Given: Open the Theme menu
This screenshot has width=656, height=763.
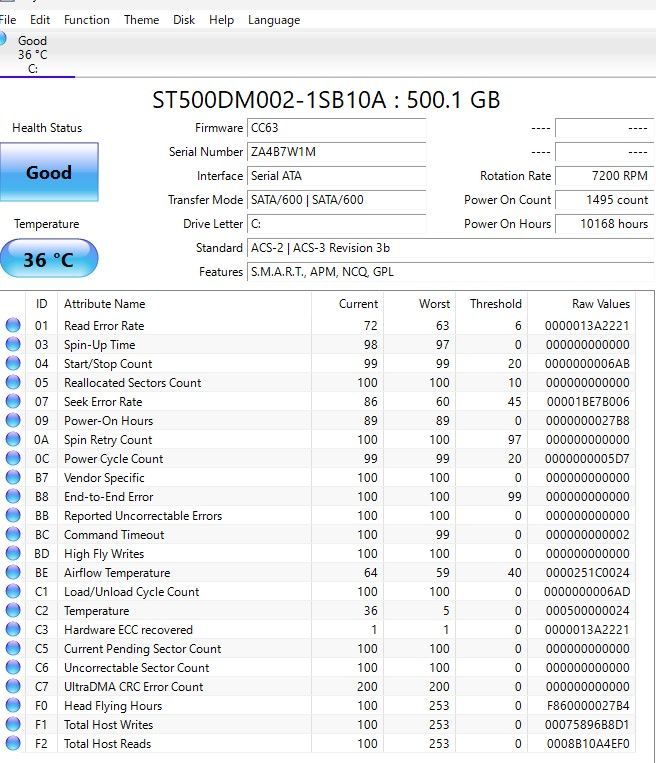Looking at the screenshot, I should pyautogui.click(x=141, y=20).
